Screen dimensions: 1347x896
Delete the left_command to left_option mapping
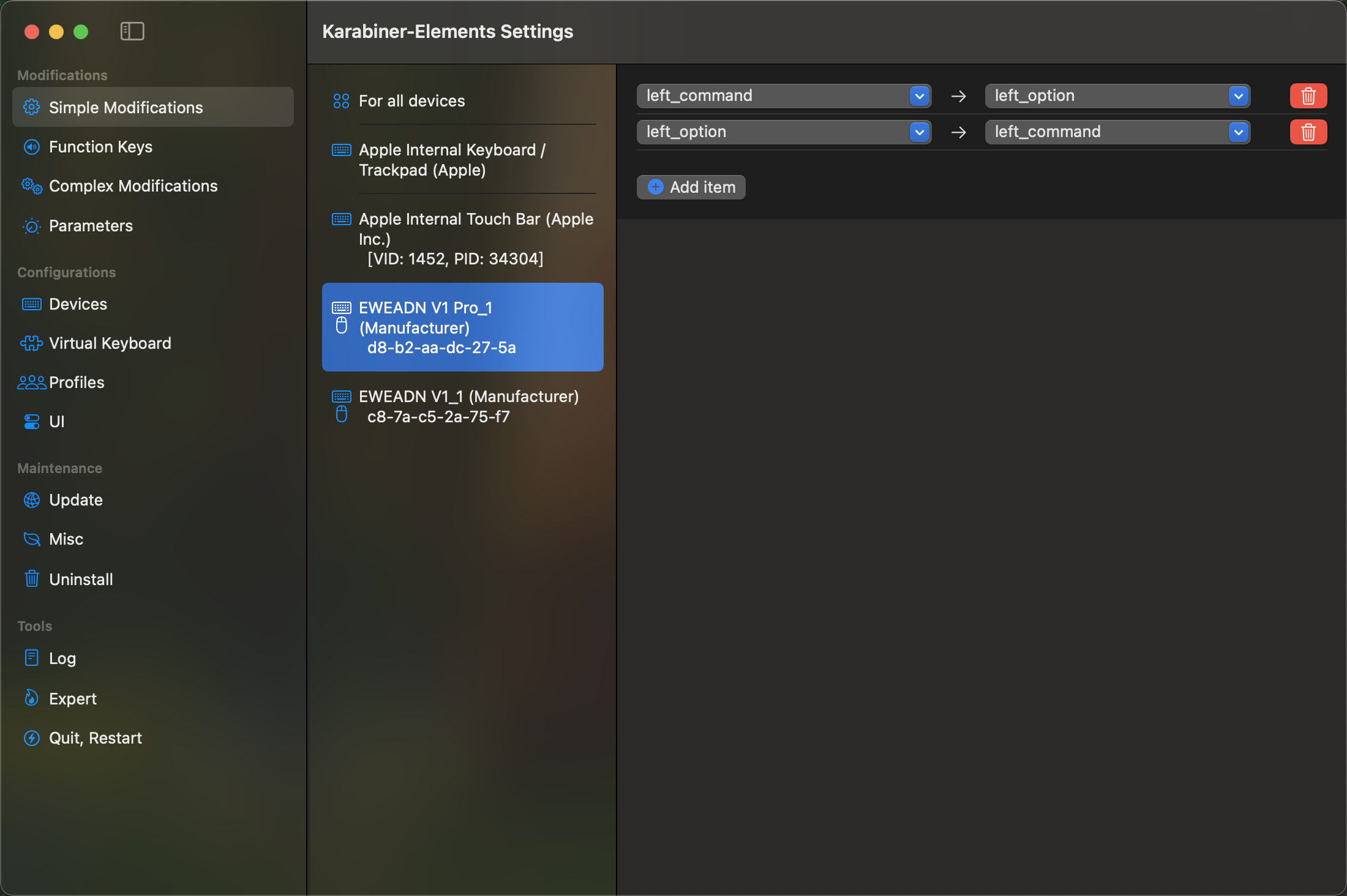tap(1308, 96)
